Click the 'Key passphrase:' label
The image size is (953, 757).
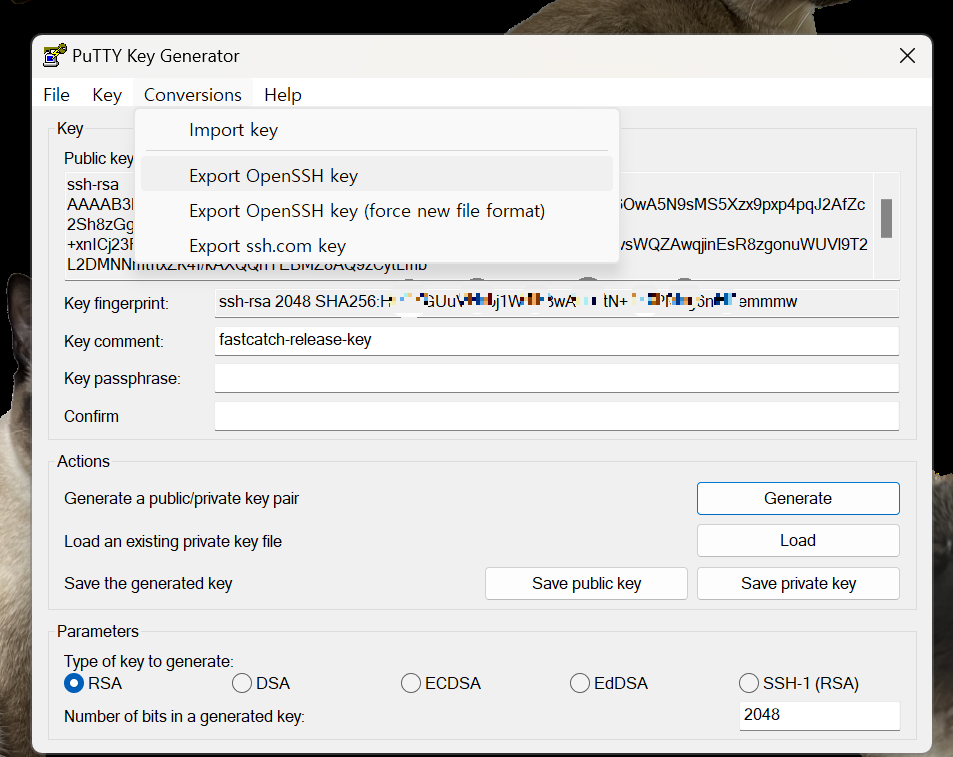pos(122,378)
